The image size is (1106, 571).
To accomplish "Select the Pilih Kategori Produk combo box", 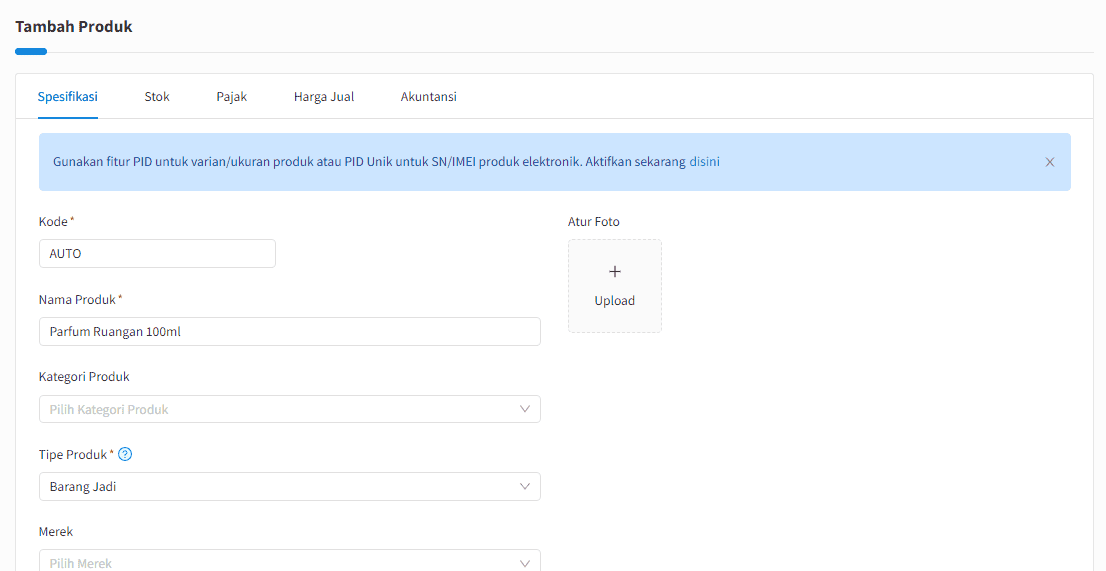I will [x=290, y=409].
